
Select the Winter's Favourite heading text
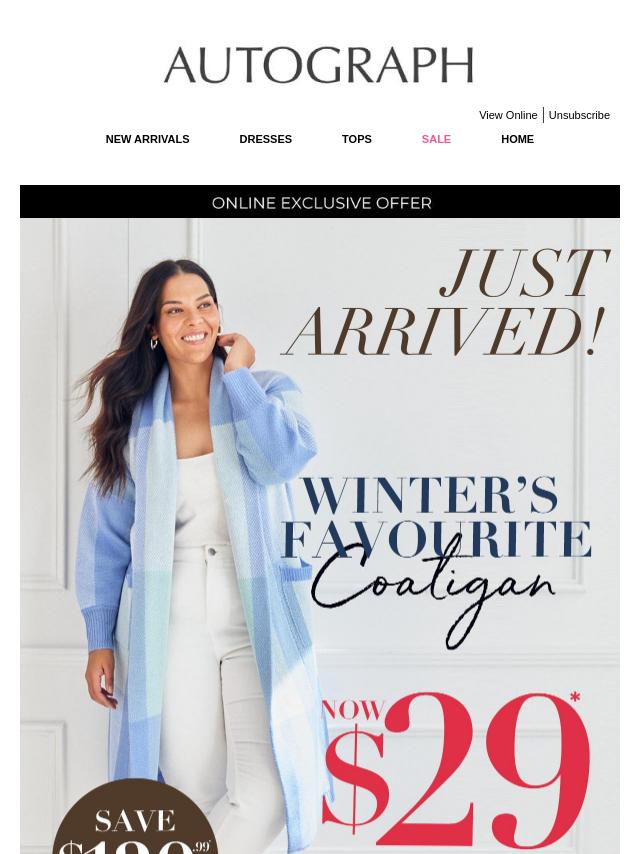pyautogui.click(x=436, y=517)
